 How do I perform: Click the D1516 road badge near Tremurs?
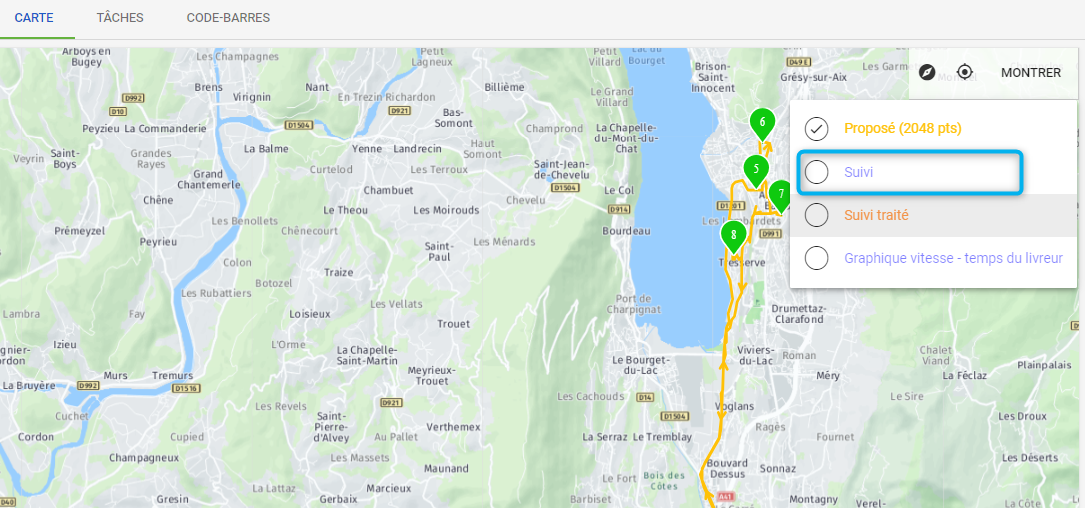point(187,388)
